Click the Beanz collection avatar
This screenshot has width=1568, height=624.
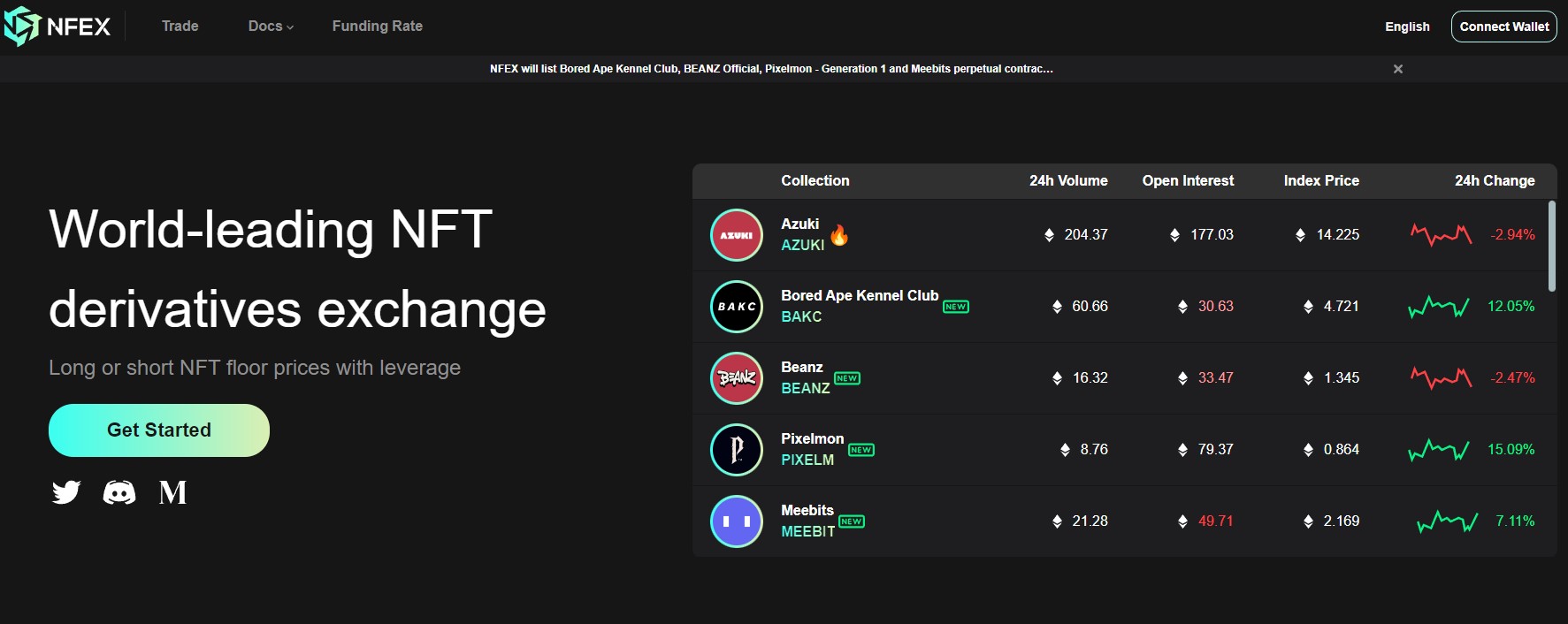coord(737,378)
